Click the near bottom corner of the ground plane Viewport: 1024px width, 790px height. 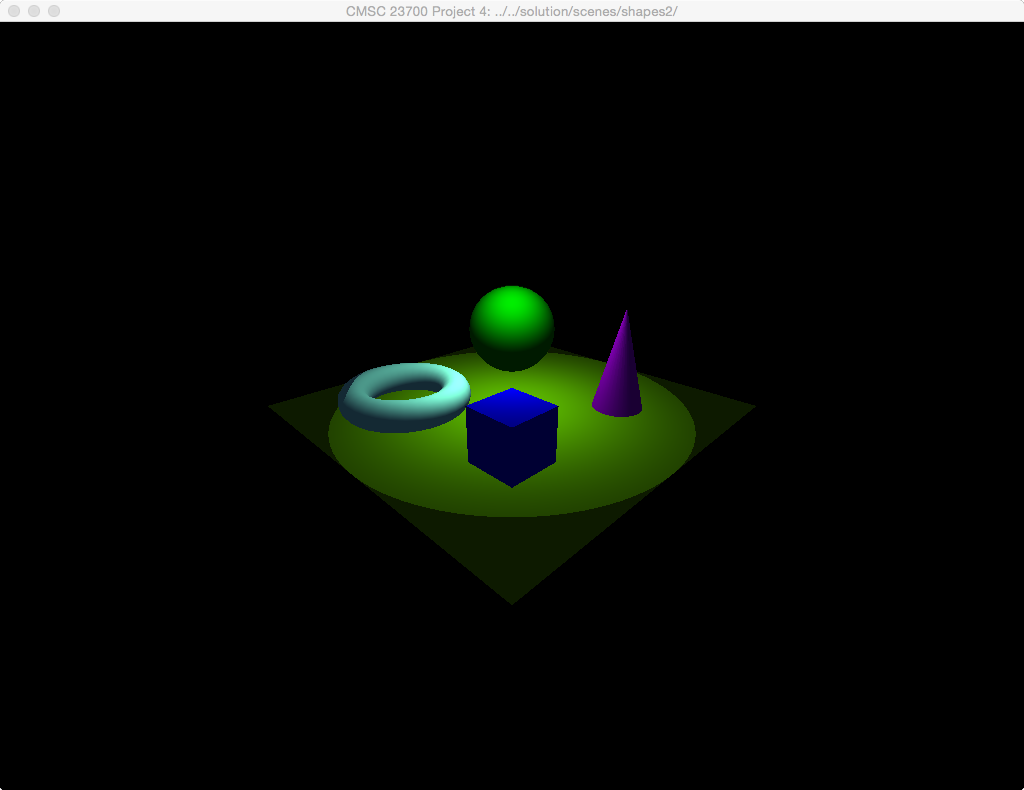(x=512, y=598)
